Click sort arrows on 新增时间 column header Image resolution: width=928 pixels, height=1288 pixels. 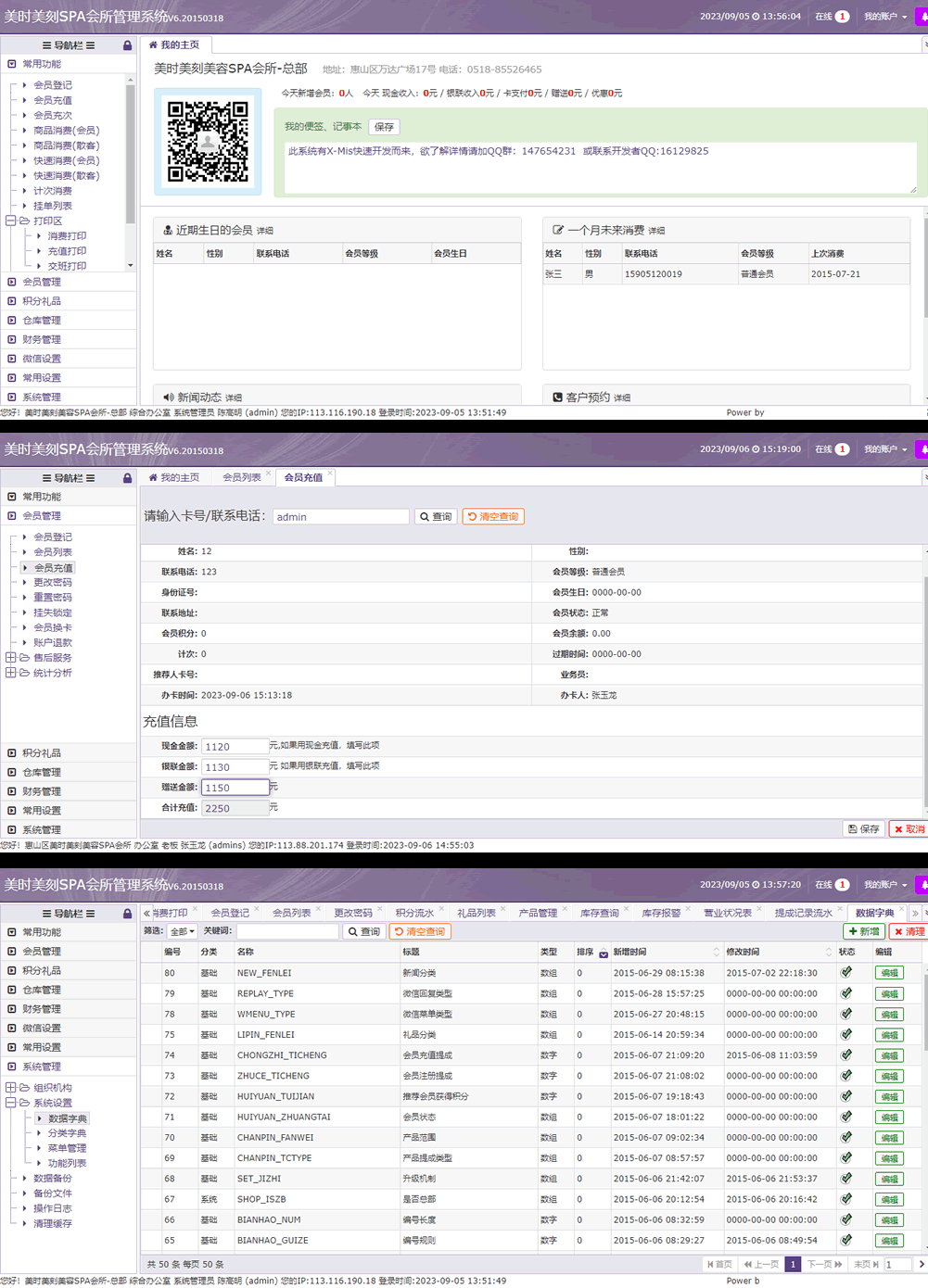coord(716,953)
